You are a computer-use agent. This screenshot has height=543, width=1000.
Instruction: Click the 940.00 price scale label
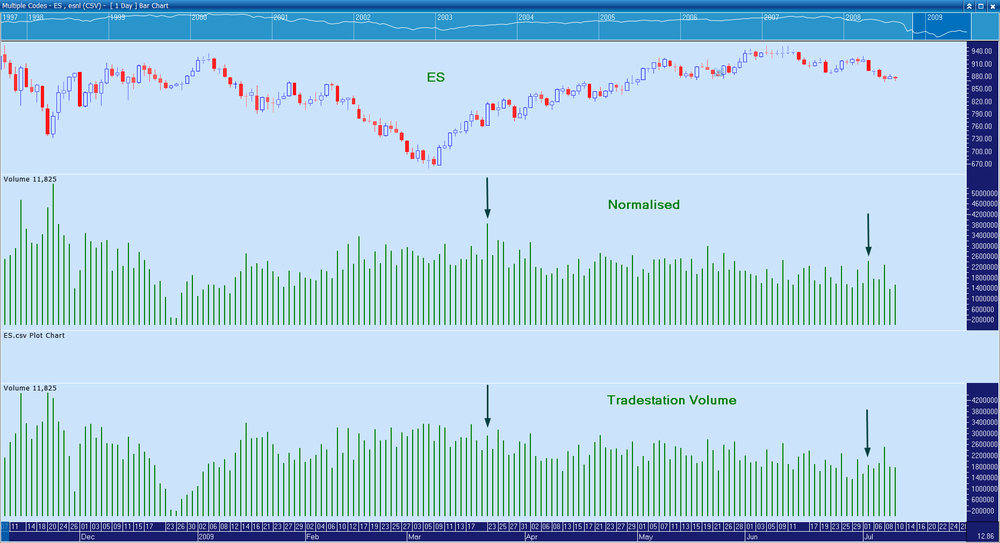[x=982, y=52]
